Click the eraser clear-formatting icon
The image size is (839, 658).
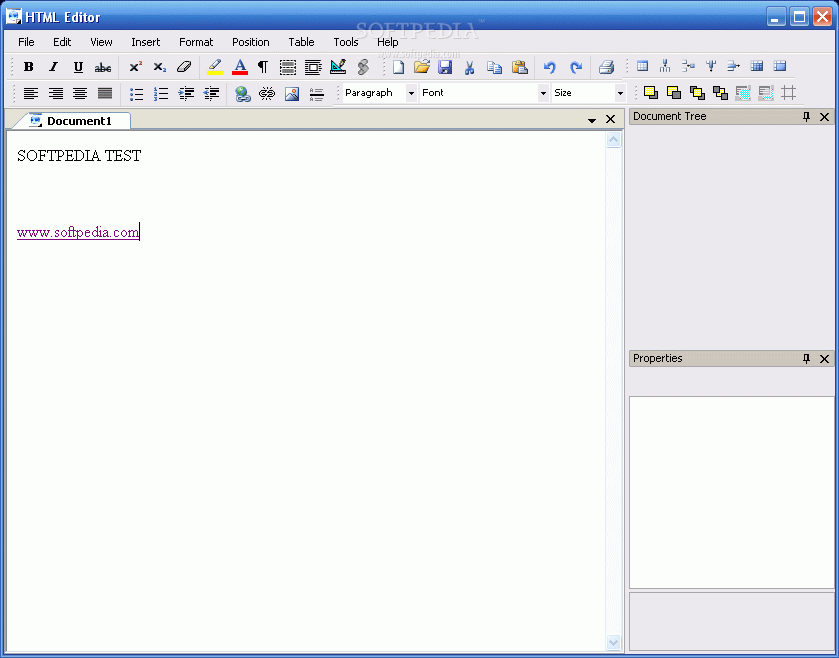tap(184, 67)
